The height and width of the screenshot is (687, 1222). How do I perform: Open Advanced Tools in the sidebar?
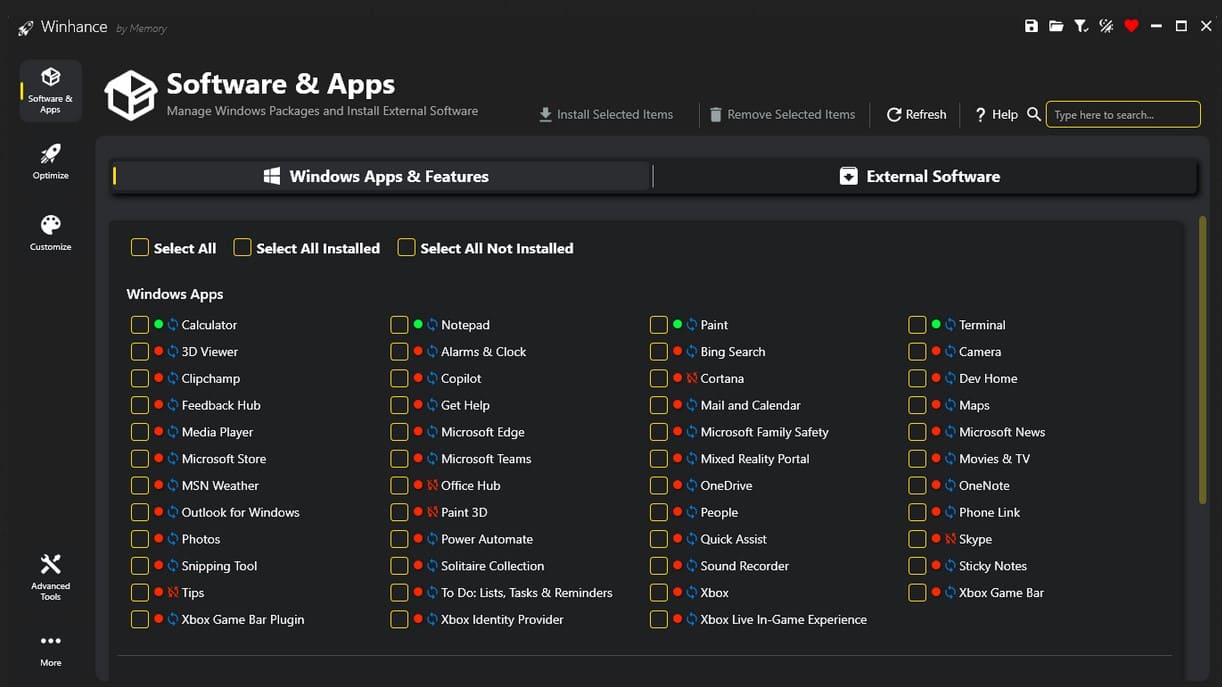coord(50,576)
